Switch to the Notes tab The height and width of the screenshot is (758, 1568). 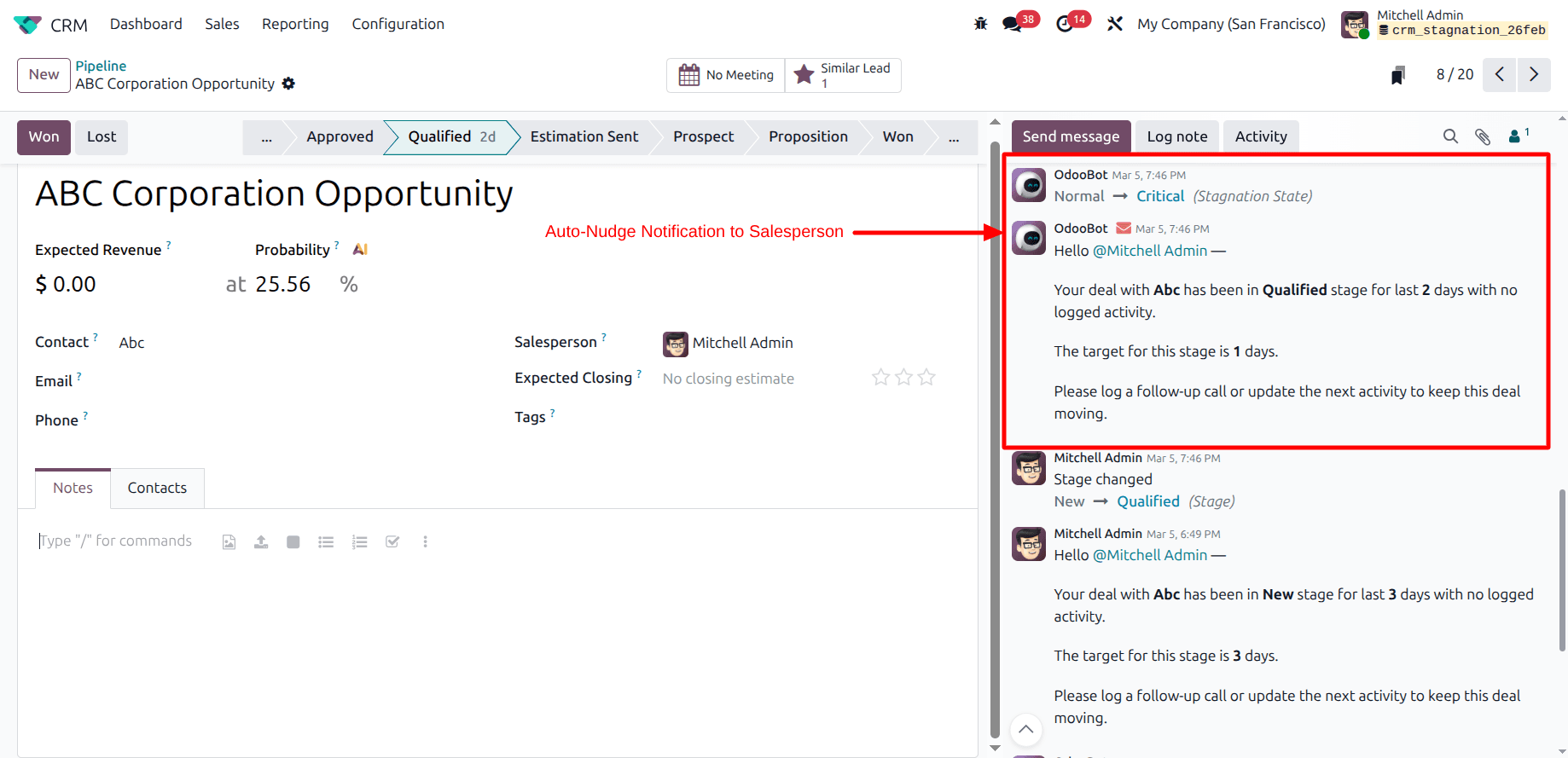[x=73, y=488]
